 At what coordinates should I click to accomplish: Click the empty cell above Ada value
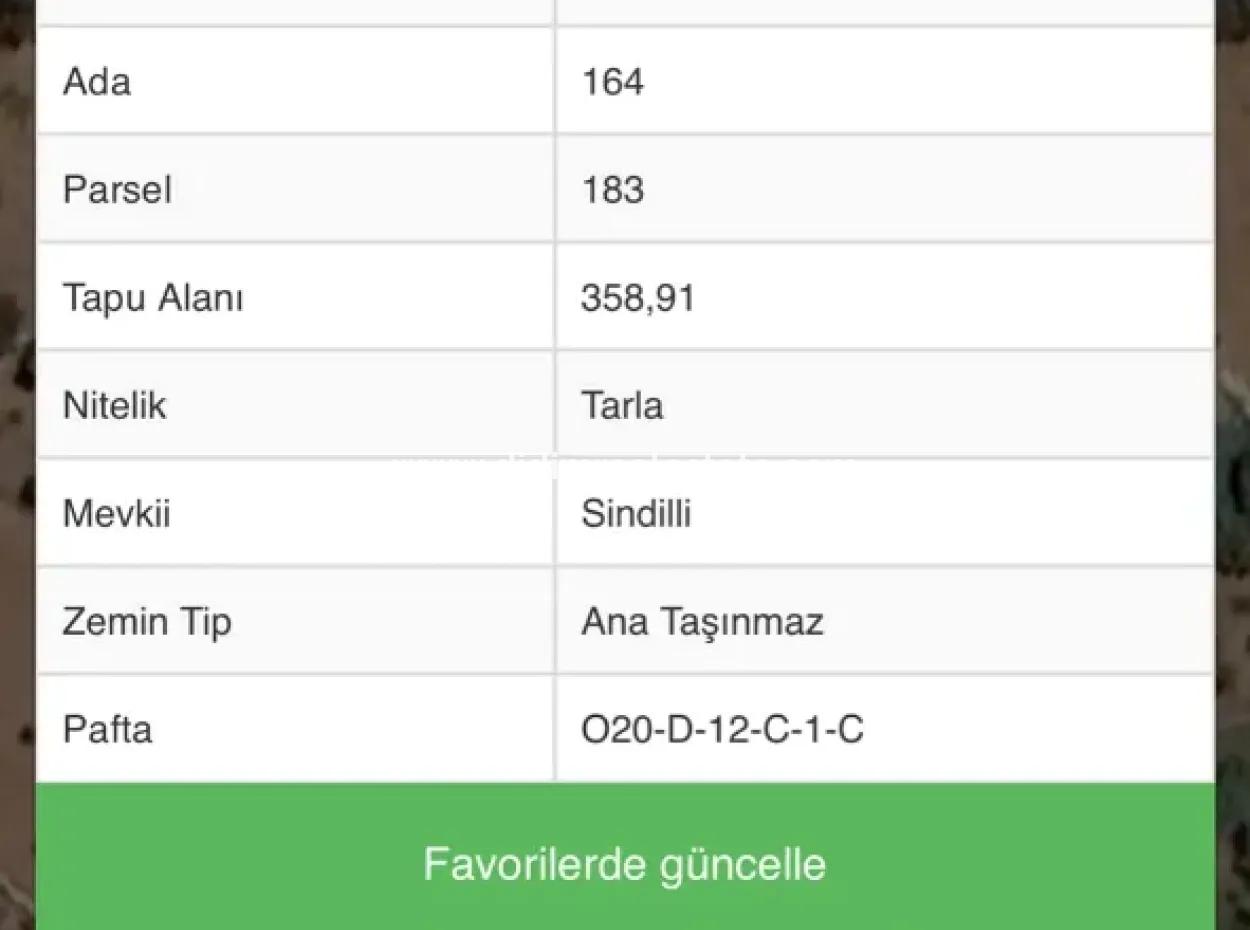click(x=880, y=10)
